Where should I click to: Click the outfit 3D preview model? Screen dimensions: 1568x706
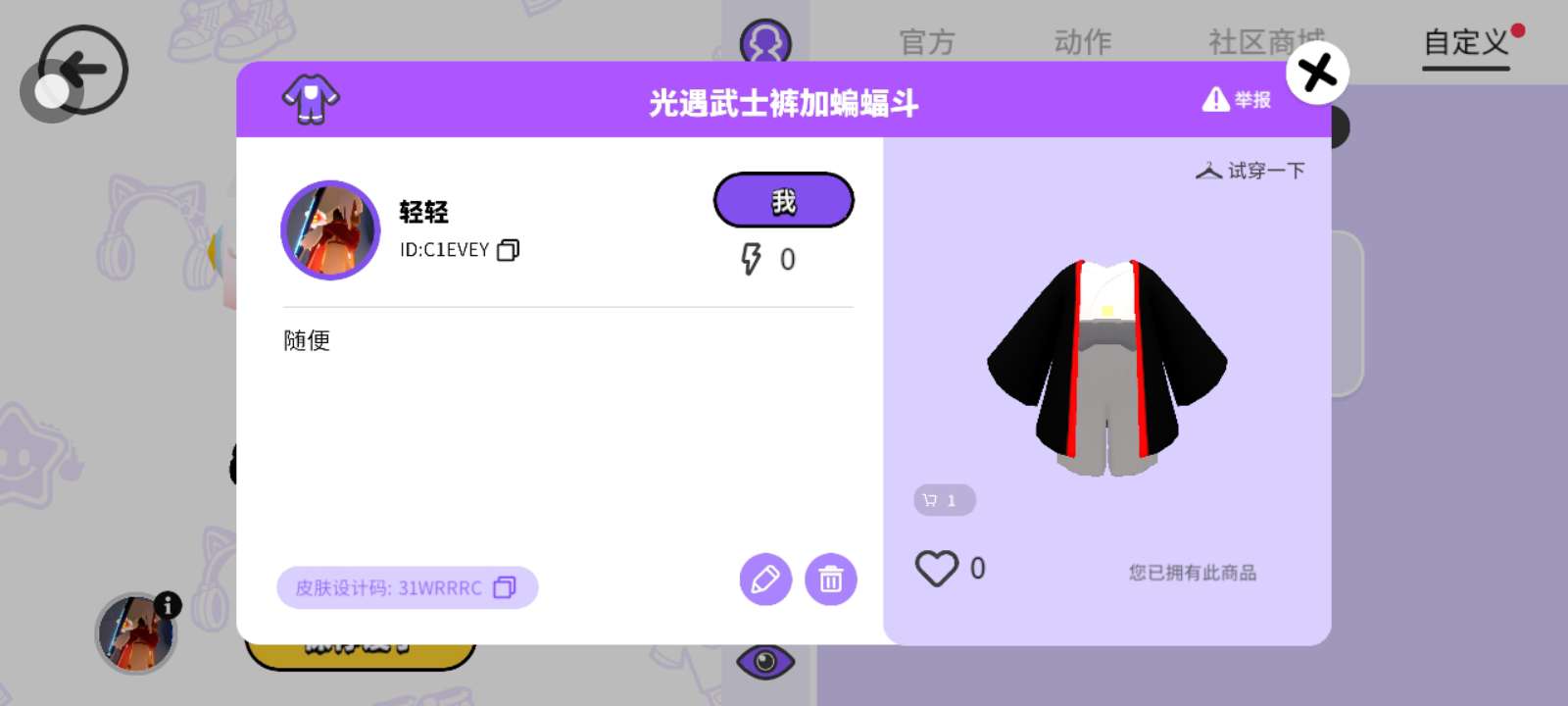click(x=1107, y=368)
